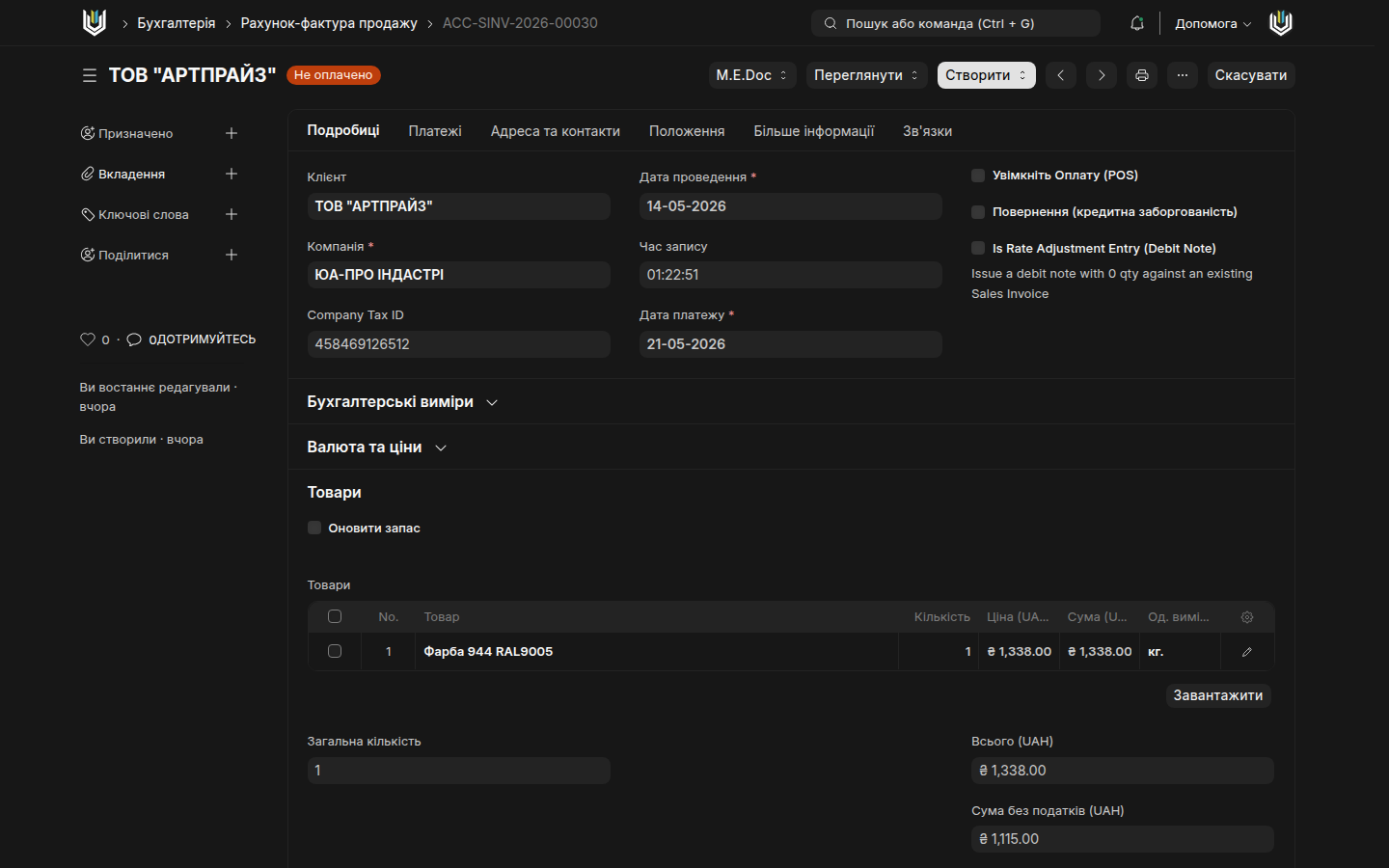Click the Company Tax ID value 458469126512
1389x868 pixels.
pyautogui.click(x=459, y=344)
